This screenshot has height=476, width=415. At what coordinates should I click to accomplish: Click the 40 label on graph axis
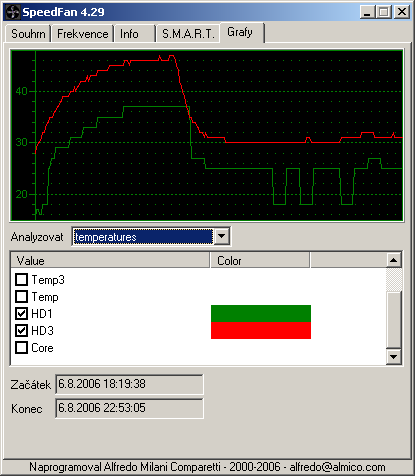[21, 91]
